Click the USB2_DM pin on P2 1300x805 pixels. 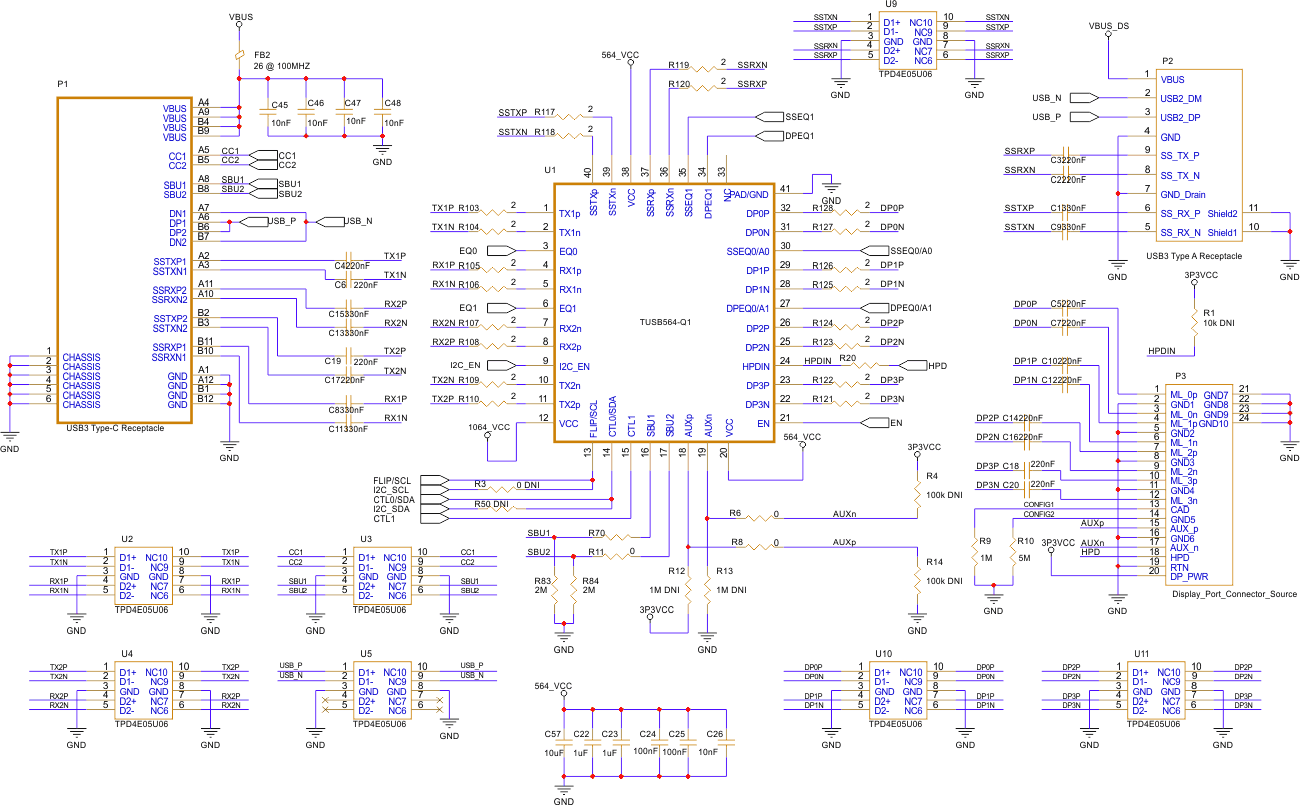[x=1182, y=98]
